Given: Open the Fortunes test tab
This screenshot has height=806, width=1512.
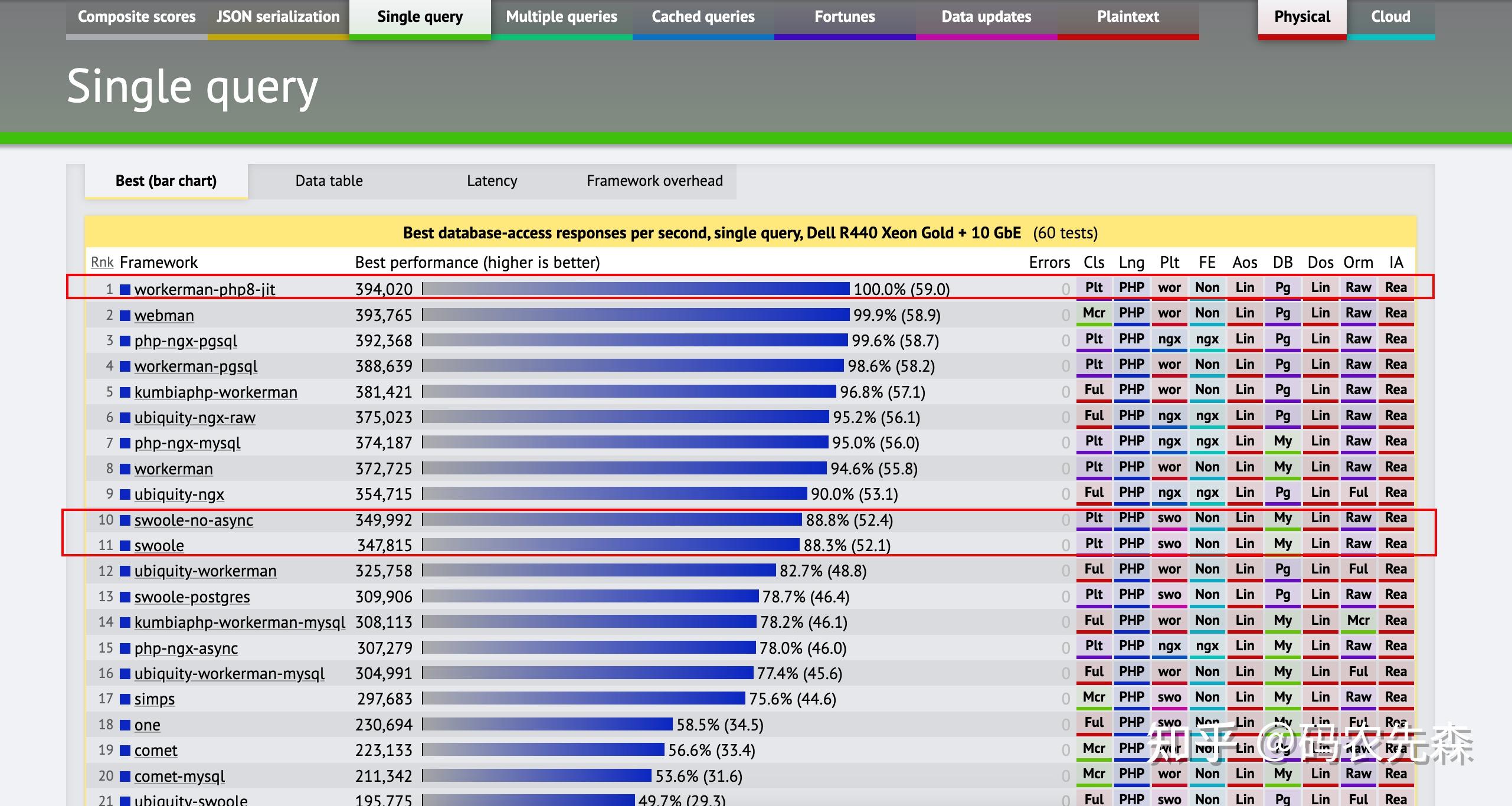Looking at the screenshot, I should tap(845, 17).
